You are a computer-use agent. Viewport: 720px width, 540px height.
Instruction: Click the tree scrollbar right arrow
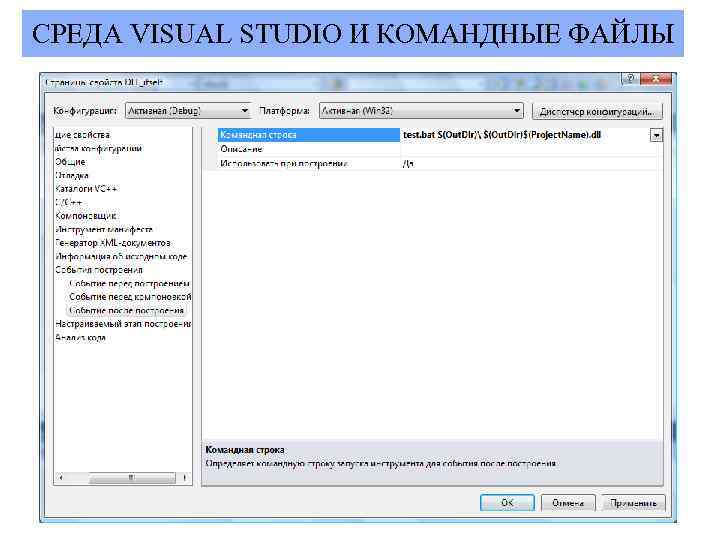184,478
